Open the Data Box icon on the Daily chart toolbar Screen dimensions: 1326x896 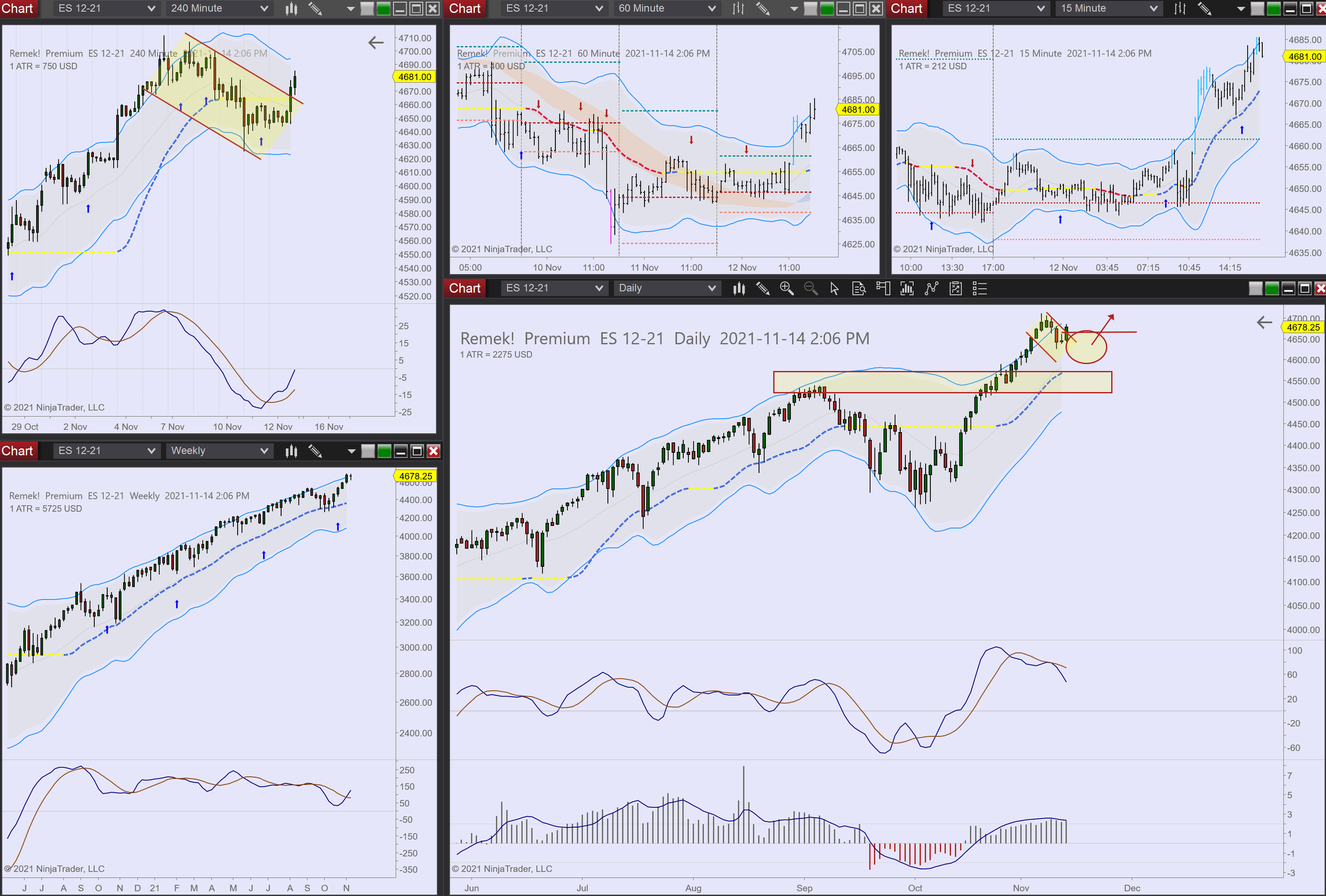click(x=859, y=288)
